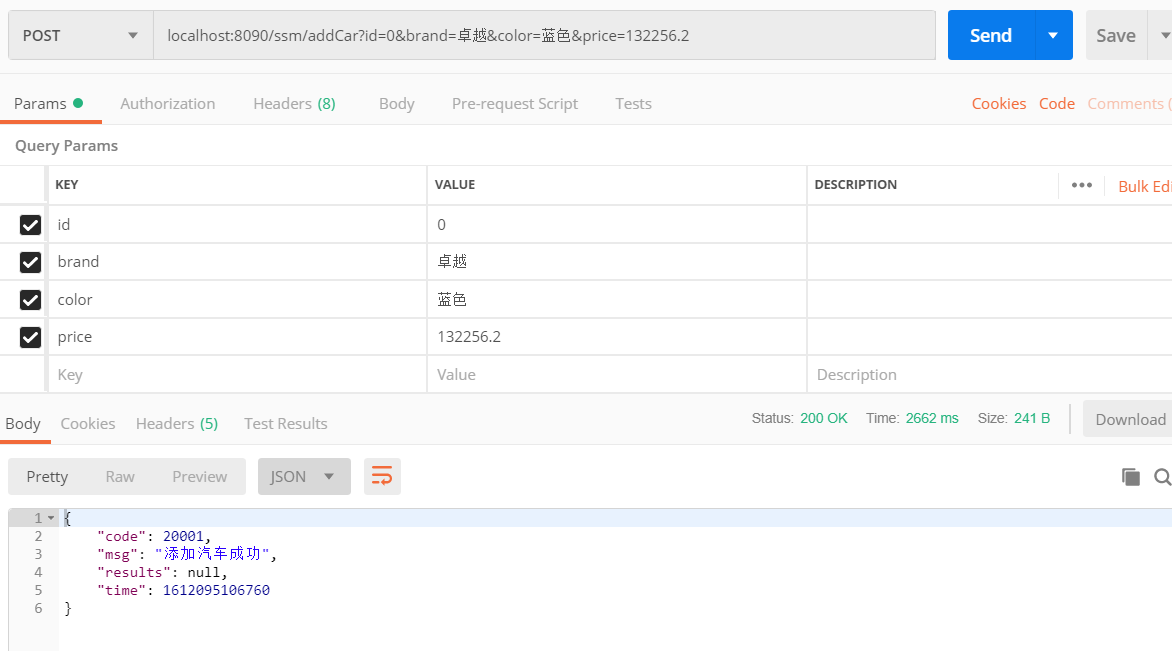Image resolution: width=1172 pixels, height=651 pixels.
Task: Open search in response body
Action: pos(1162,477)
